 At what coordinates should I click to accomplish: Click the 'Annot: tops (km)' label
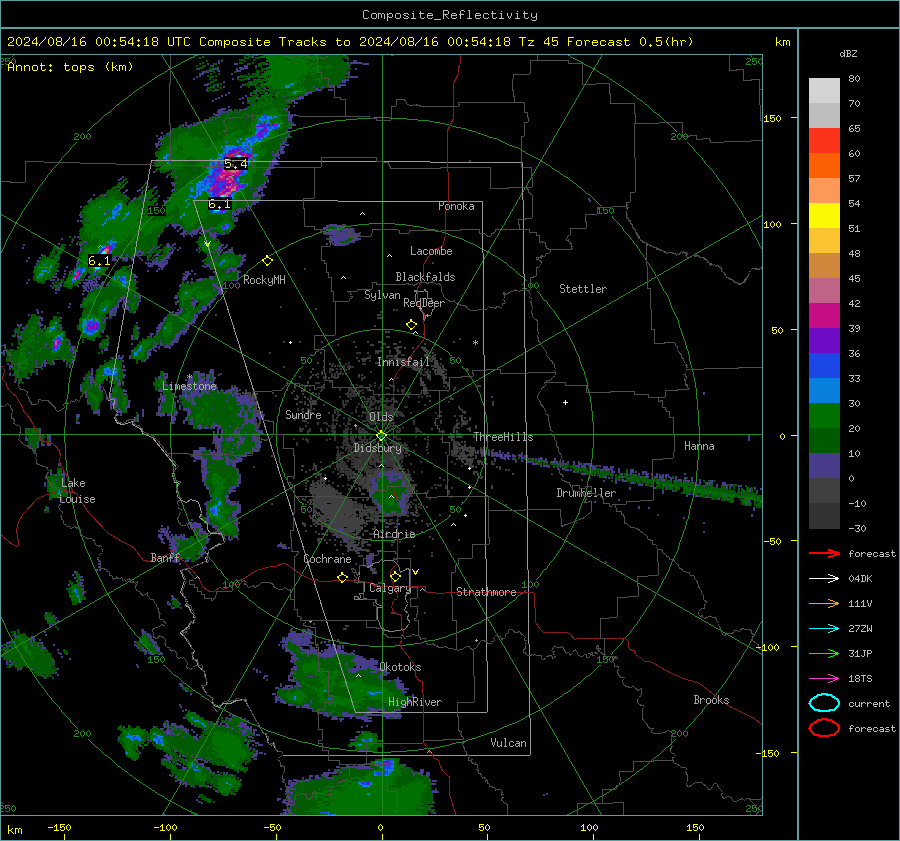[70, 67]
